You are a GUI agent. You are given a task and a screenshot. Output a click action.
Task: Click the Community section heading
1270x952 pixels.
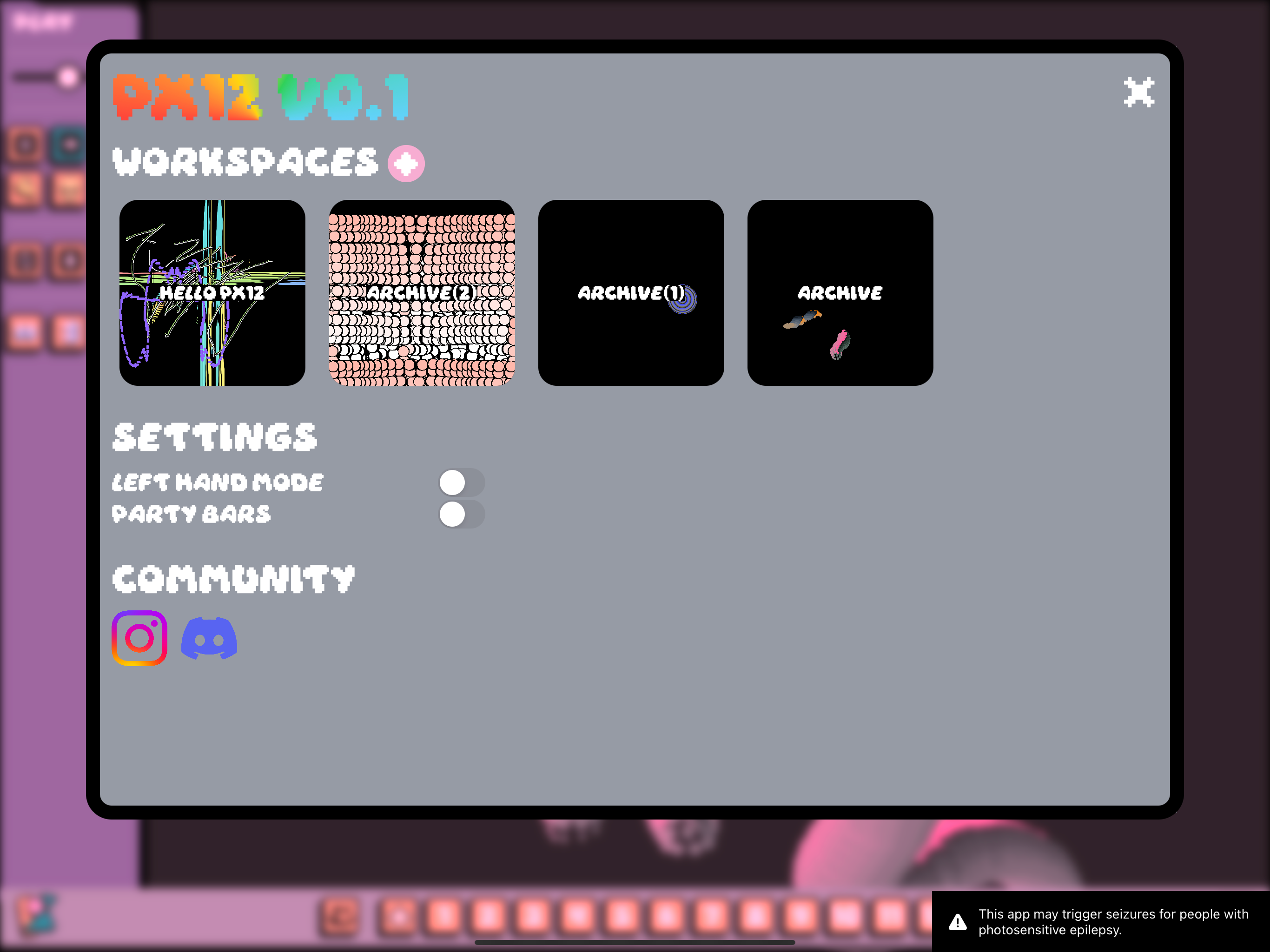233,579
